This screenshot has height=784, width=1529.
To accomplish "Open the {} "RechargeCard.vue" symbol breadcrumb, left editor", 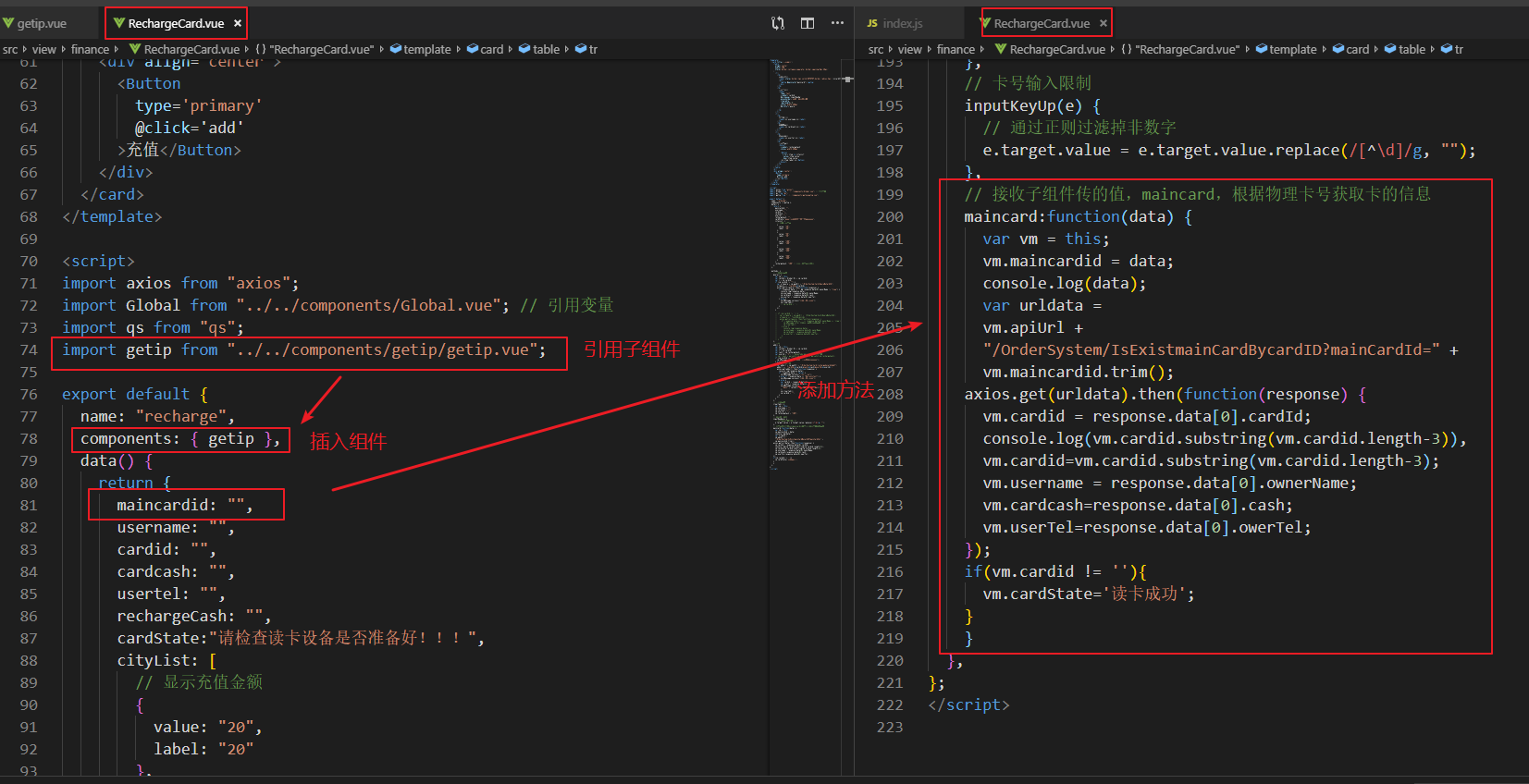I will [314, 49].
